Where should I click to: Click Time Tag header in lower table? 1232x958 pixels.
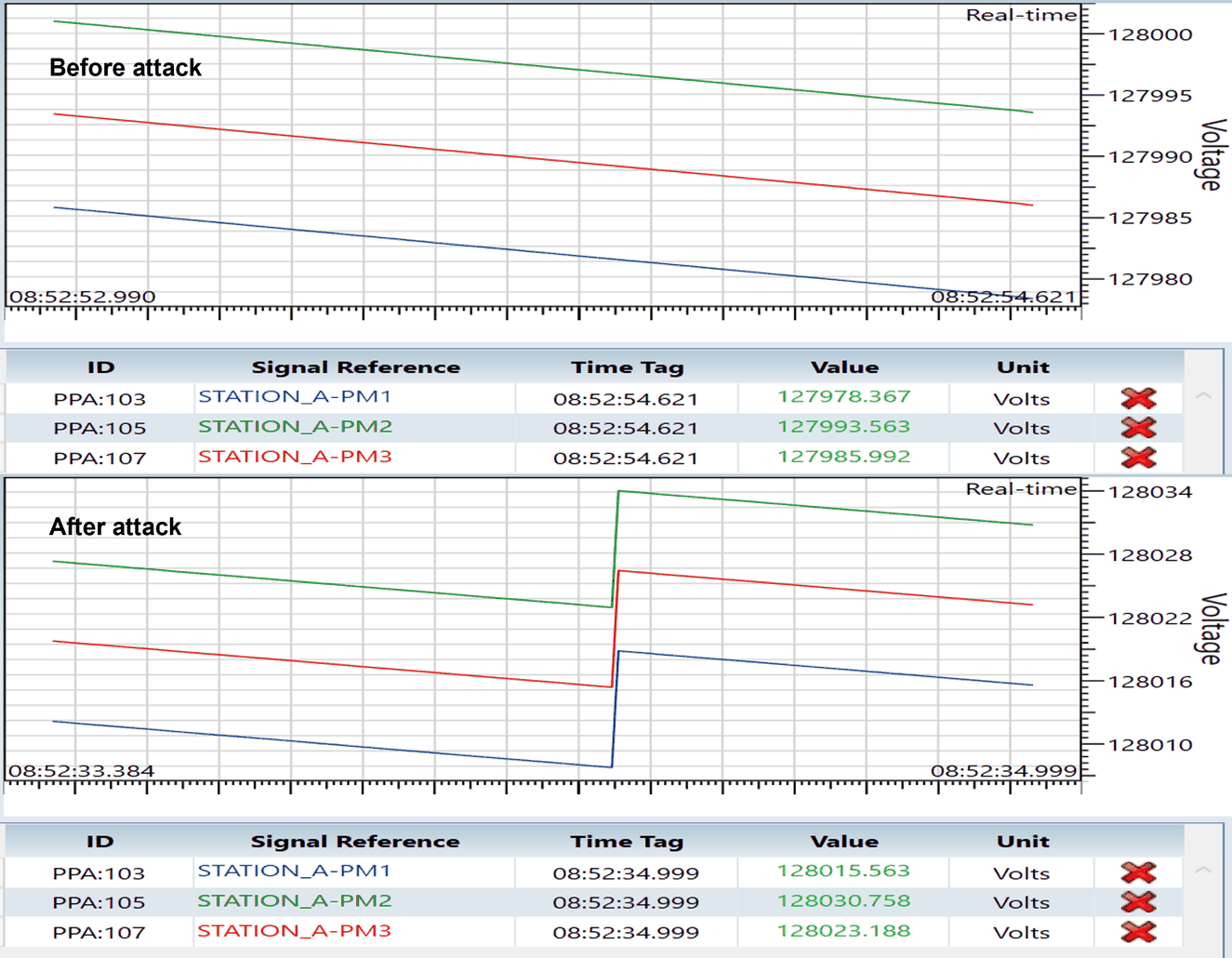[628, 842]
